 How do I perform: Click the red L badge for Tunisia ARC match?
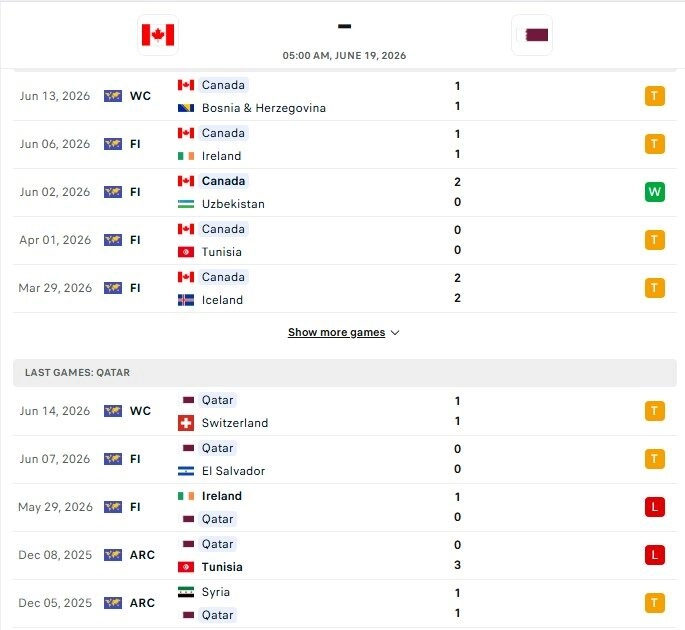point(654,555)
